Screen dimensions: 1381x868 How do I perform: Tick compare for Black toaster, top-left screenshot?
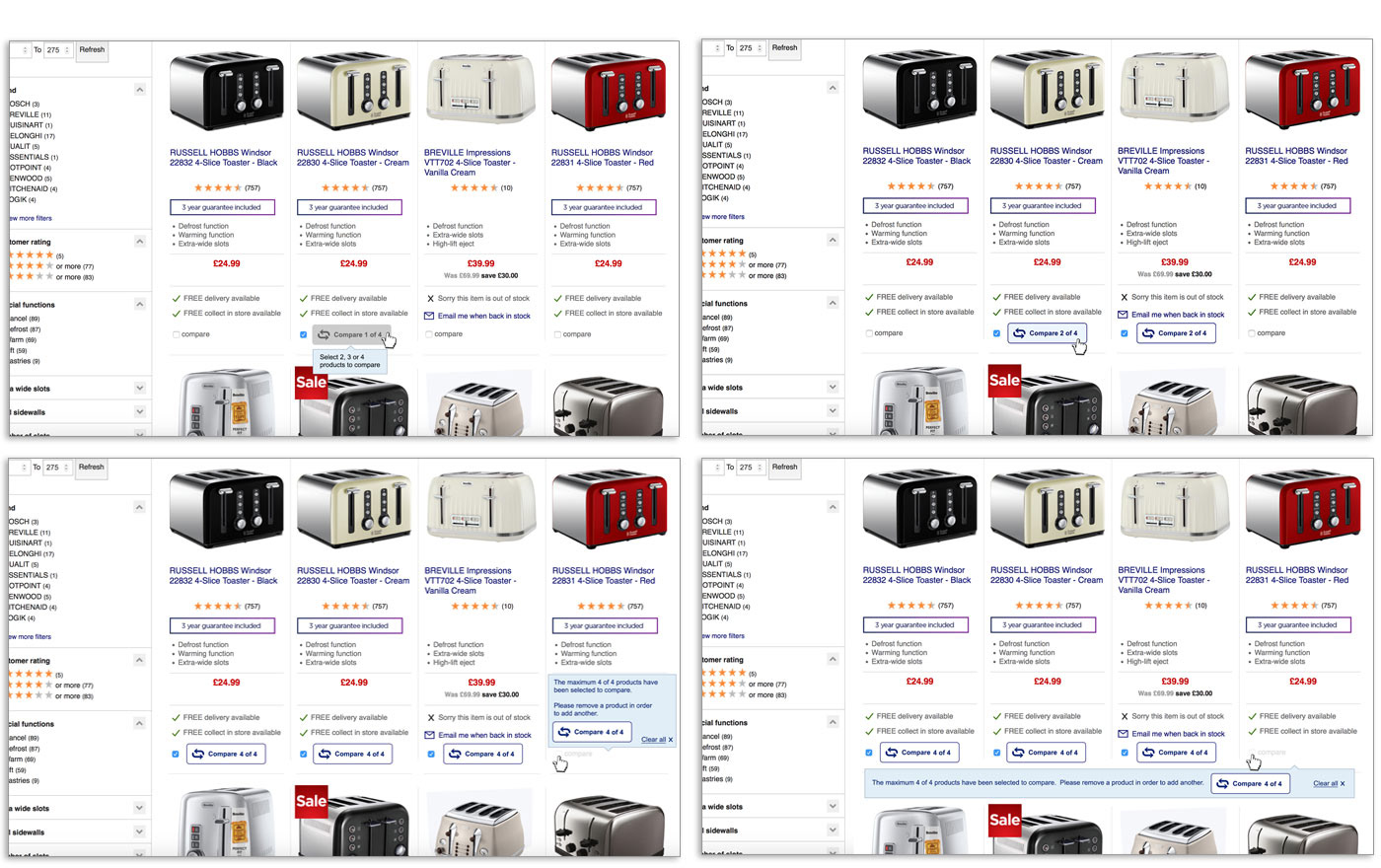177,334
